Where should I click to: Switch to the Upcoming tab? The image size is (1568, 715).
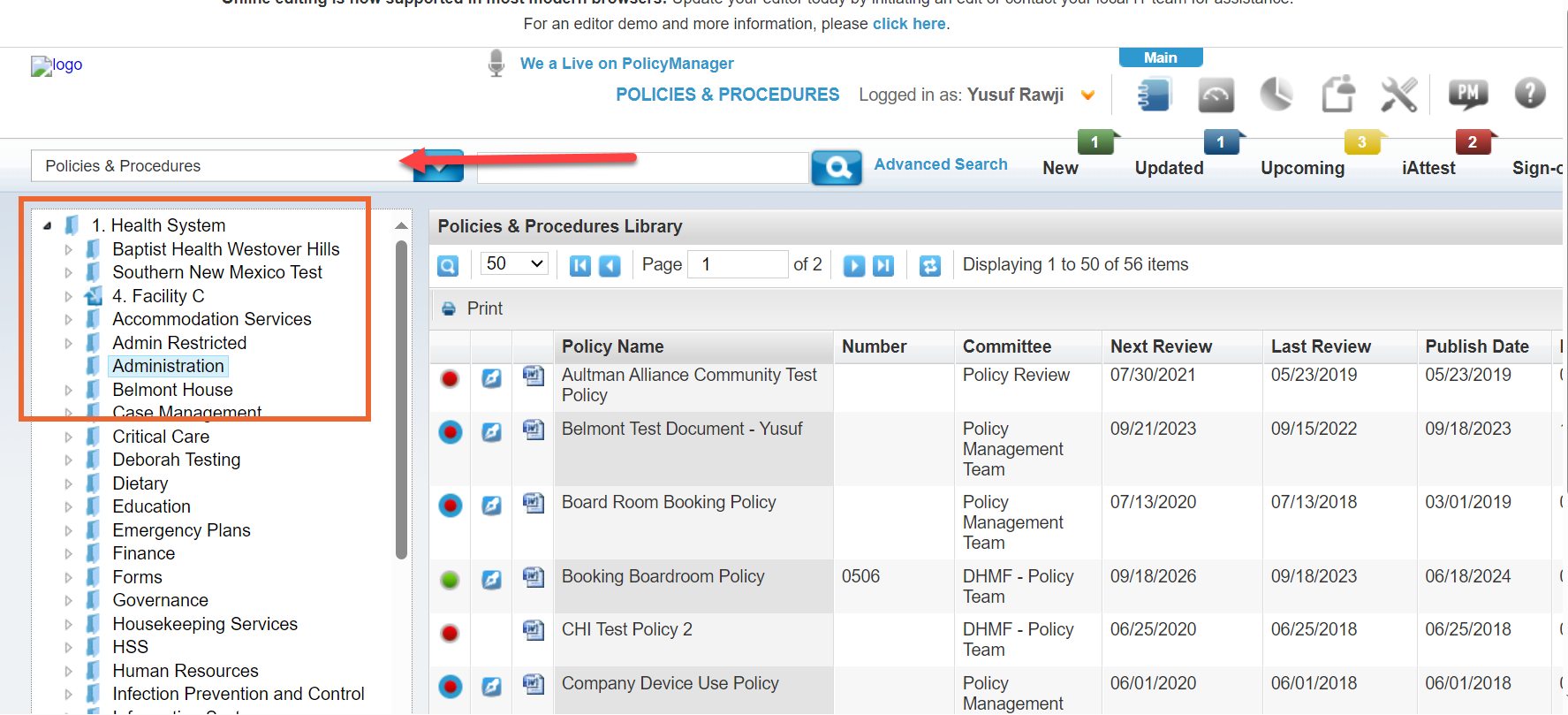coord(1301,168)
